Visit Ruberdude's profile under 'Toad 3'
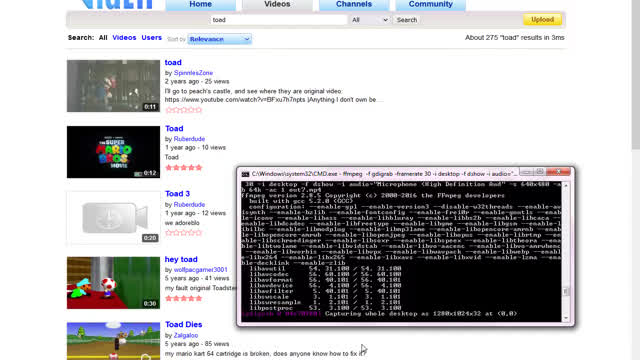The image size is (640, 360). point(189,204)
